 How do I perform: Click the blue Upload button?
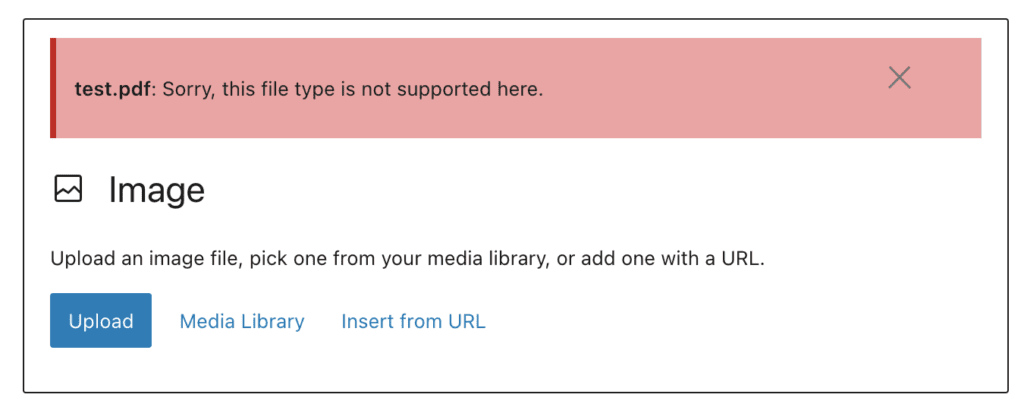pyautogui.click(x=101, y=320)
